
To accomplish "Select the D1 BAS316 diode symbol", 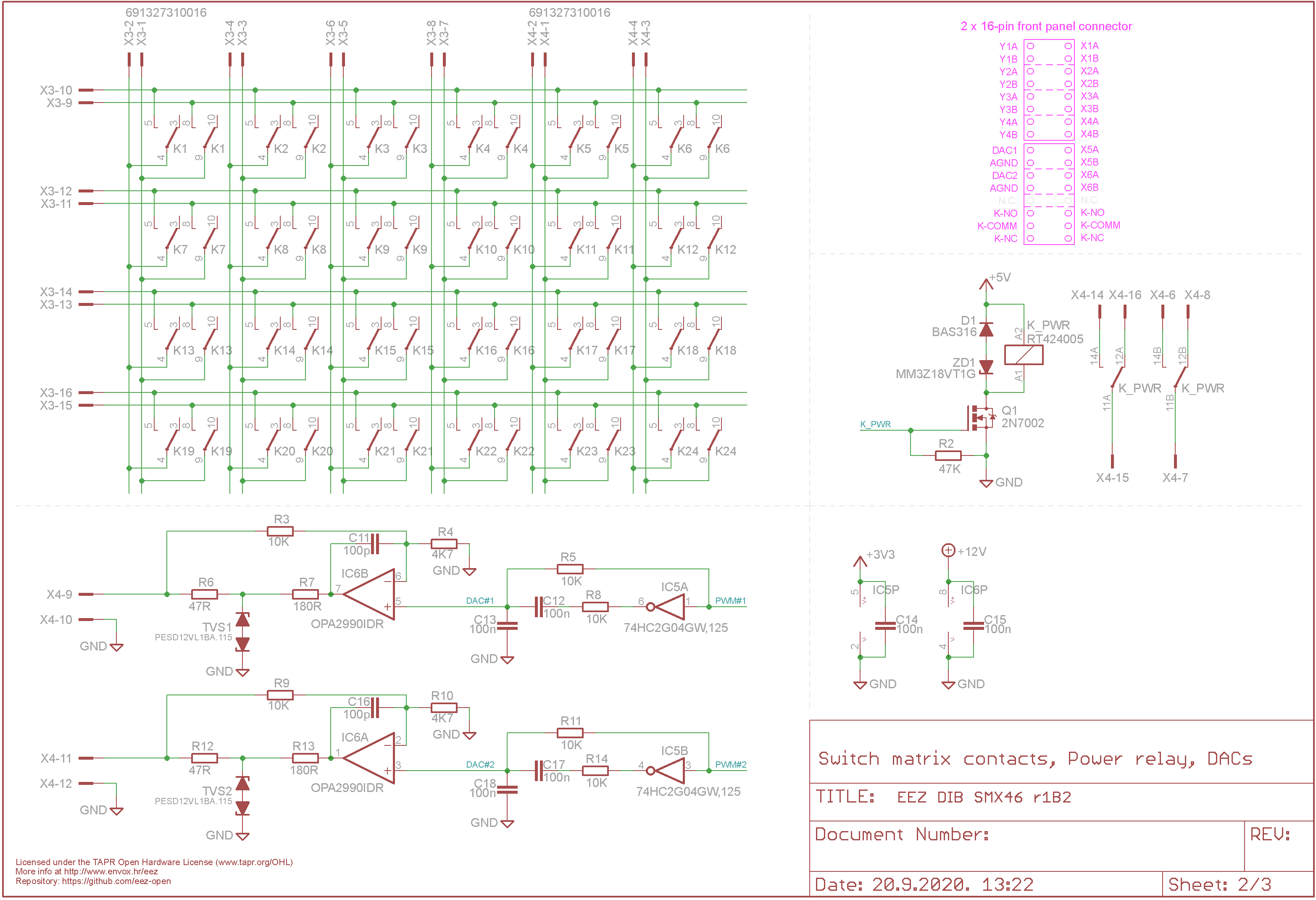I will point(986,329).
